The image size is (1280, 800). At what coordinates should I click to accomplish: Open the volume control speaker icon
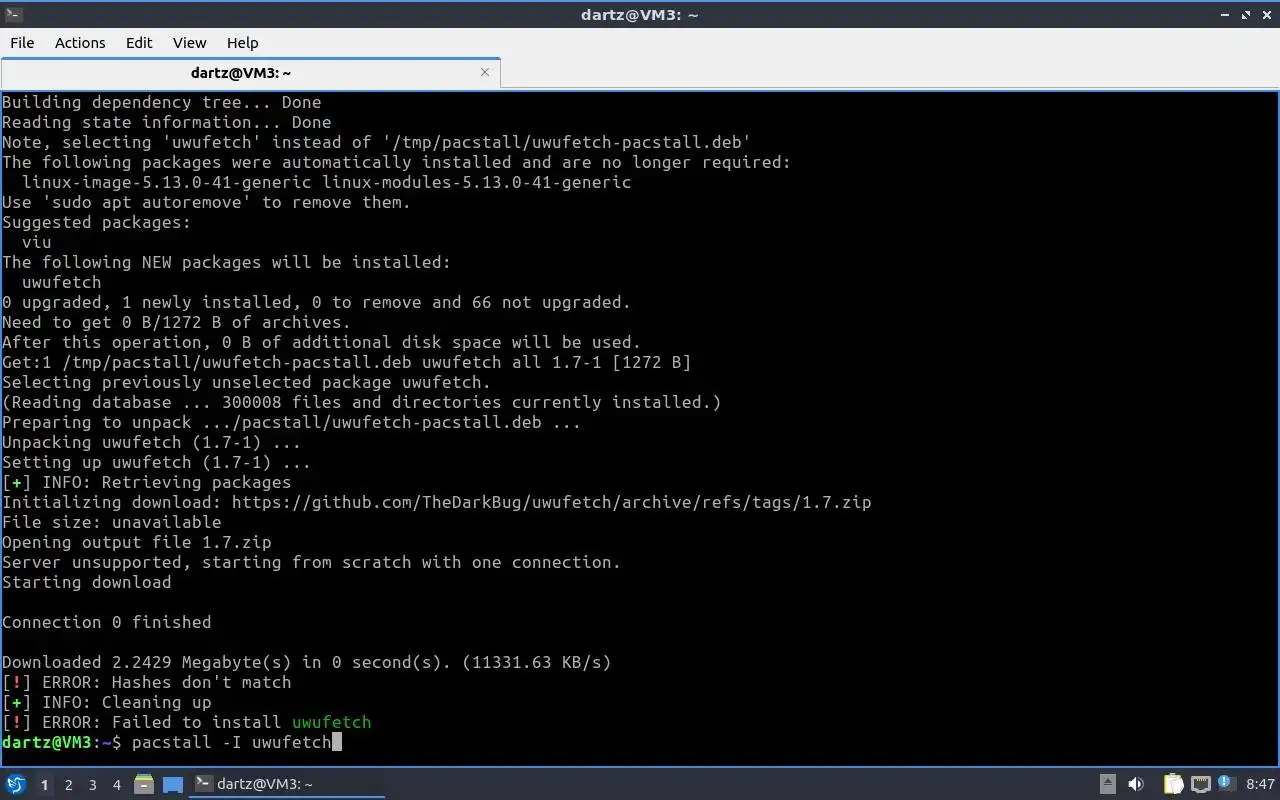point(1136,784)
